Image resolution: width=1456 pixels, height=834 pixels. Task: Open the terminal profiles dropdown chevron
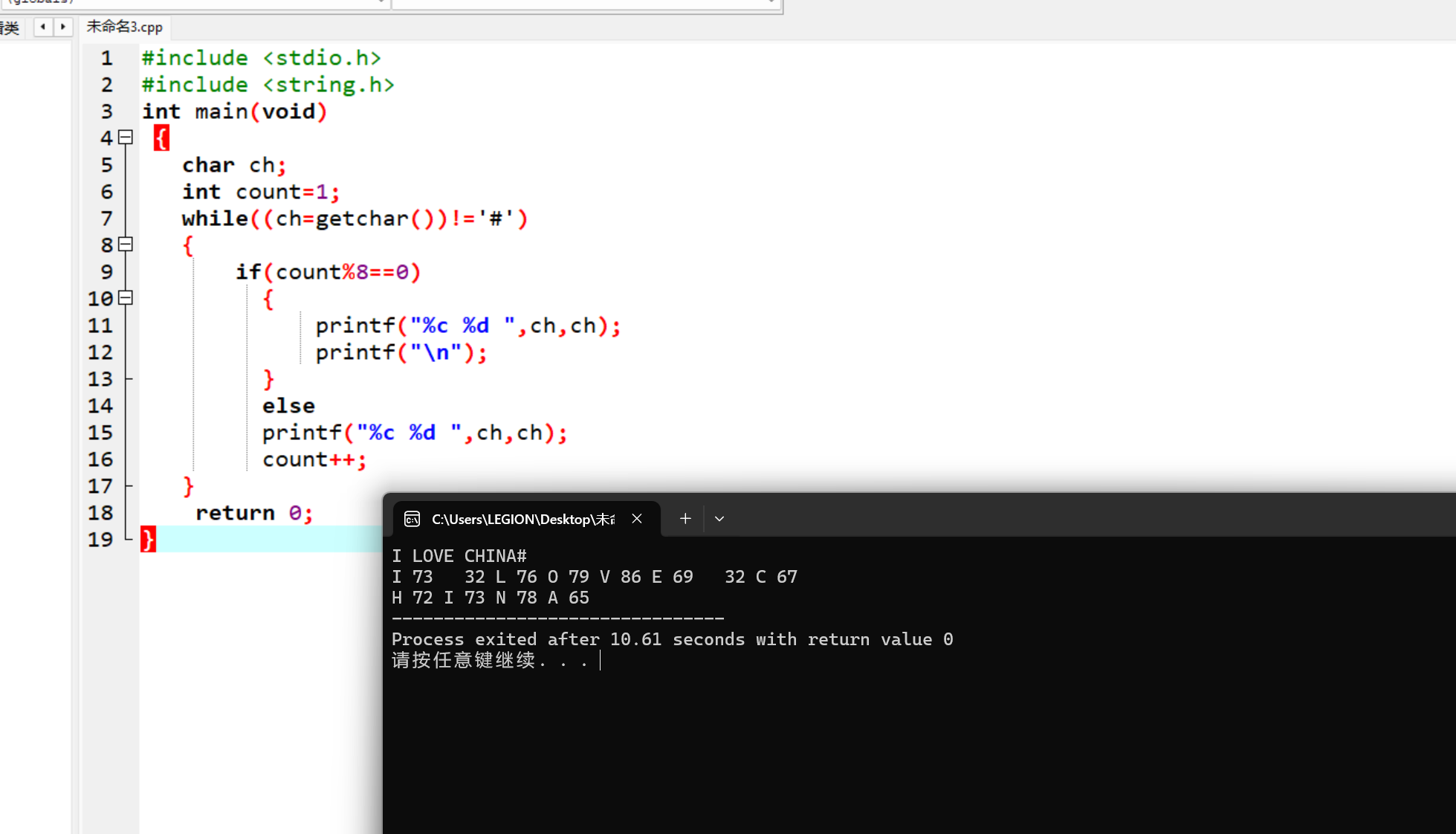tap(719, 519)
